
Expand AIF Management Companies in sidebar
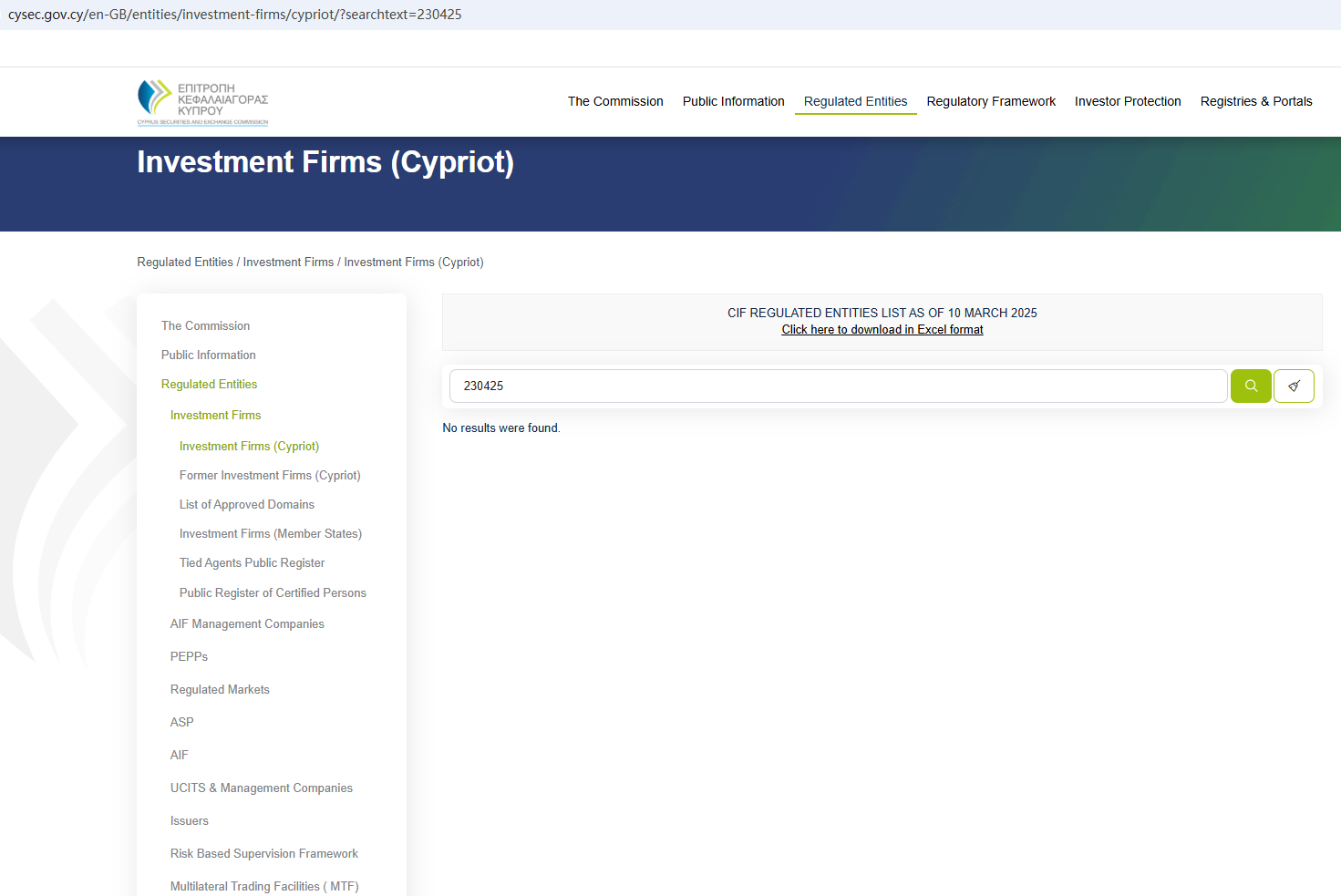point(247,624)
